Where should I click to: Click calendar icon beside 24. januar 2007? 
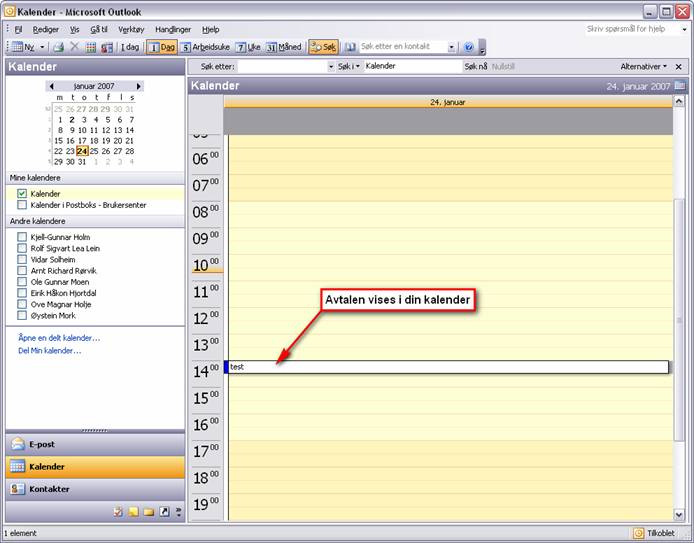[680, 85]
